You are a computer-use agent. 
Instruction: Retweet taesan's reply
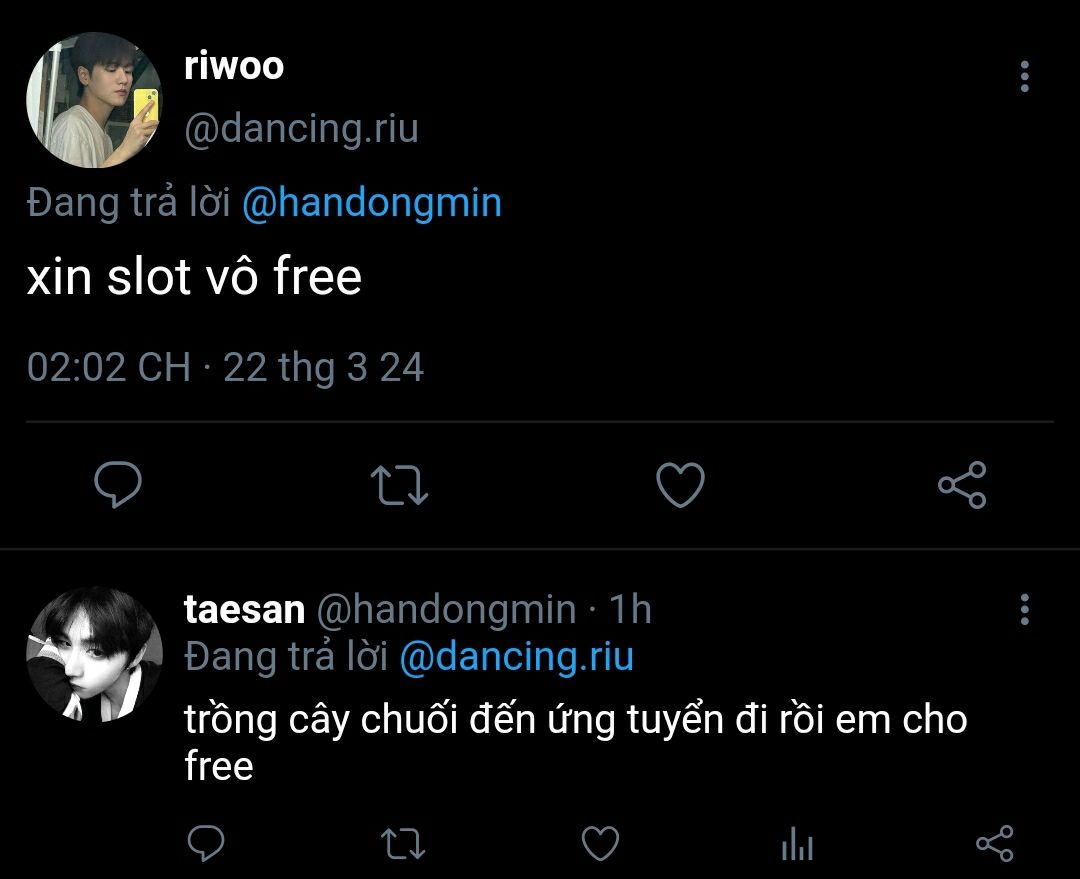point(403,844)
